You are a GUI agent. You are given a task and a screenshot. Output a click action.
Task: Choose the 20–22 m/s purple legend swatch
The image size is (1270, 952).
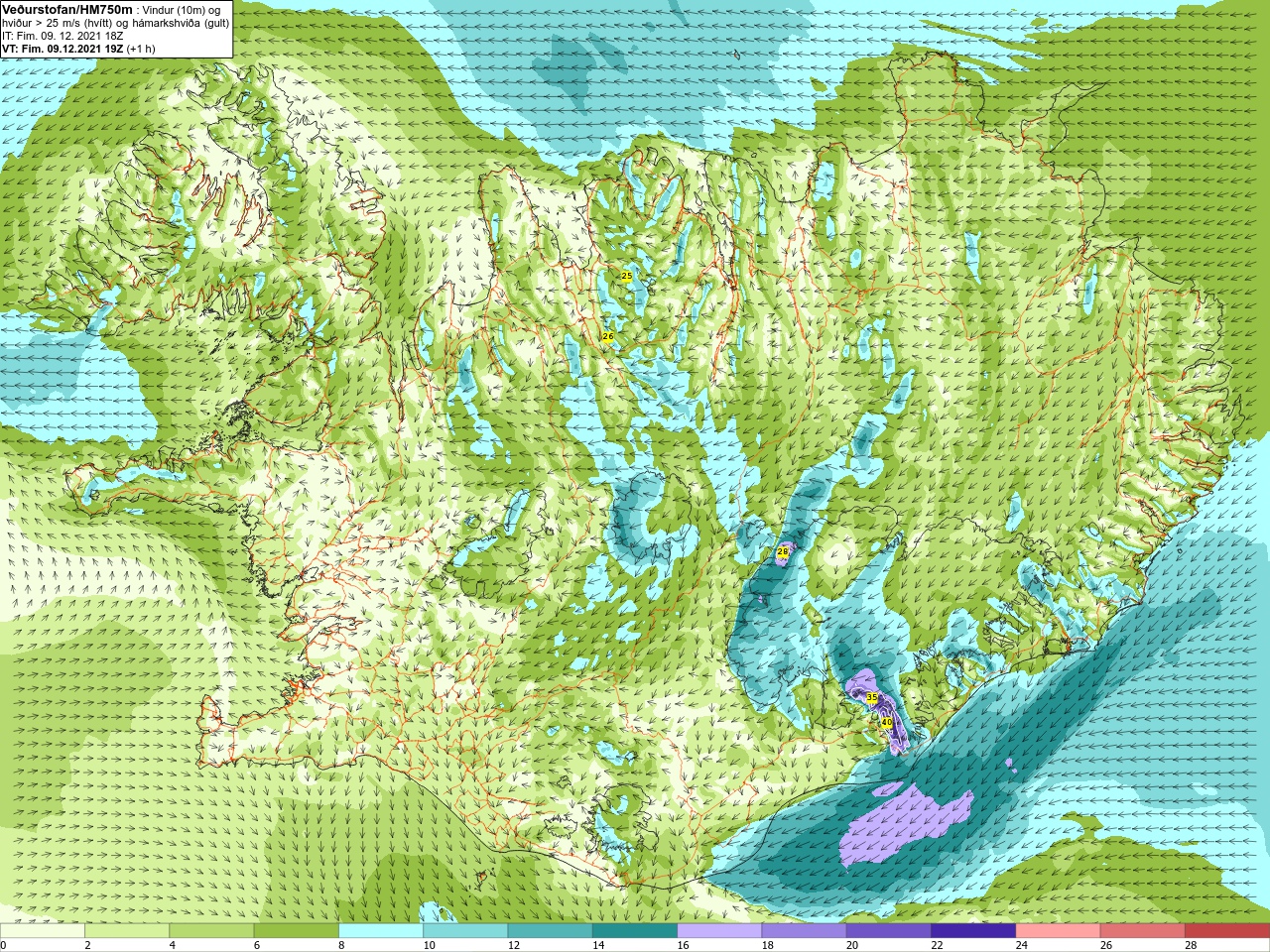tap(889, 931)
